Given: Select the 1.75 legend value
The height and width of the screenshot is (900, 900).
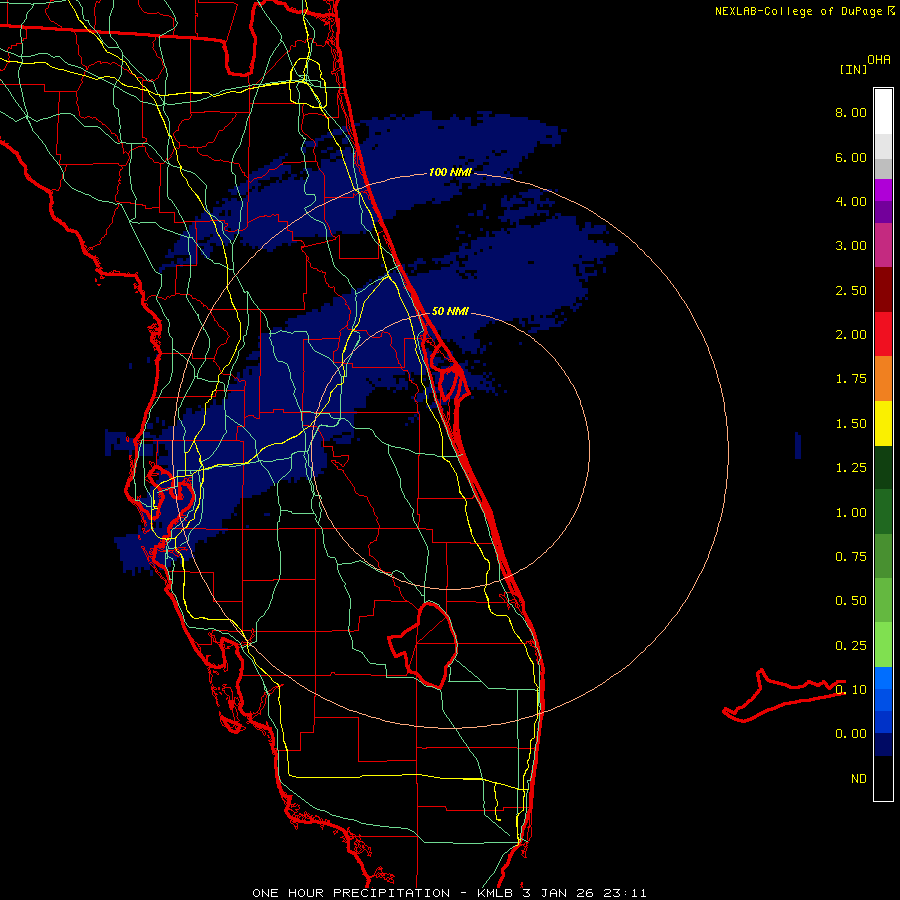Looking at the screenshot, I should click(x=851, y=379).
